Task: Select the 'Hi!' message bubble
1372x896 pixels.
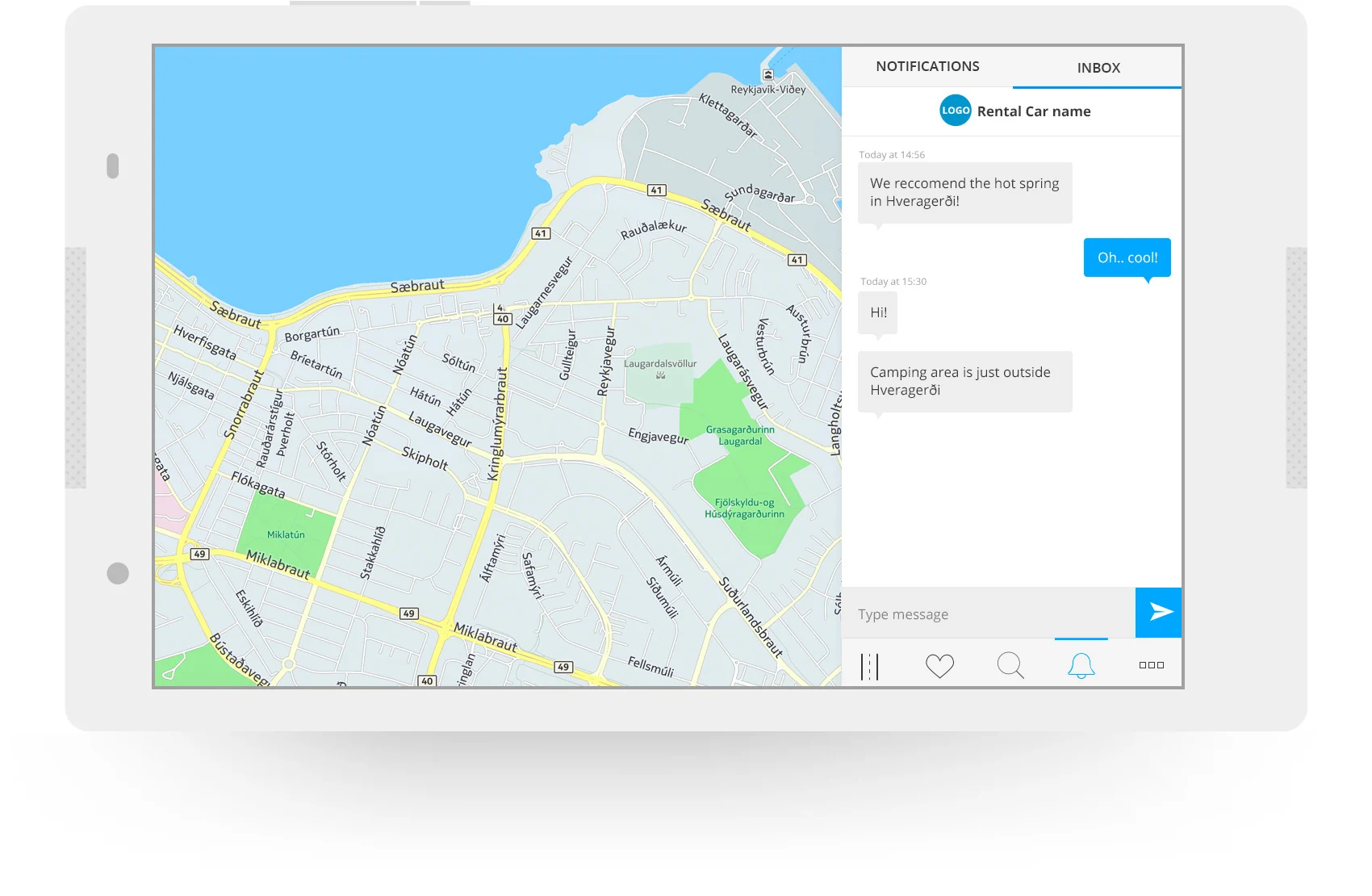Action: click(878, 312)
